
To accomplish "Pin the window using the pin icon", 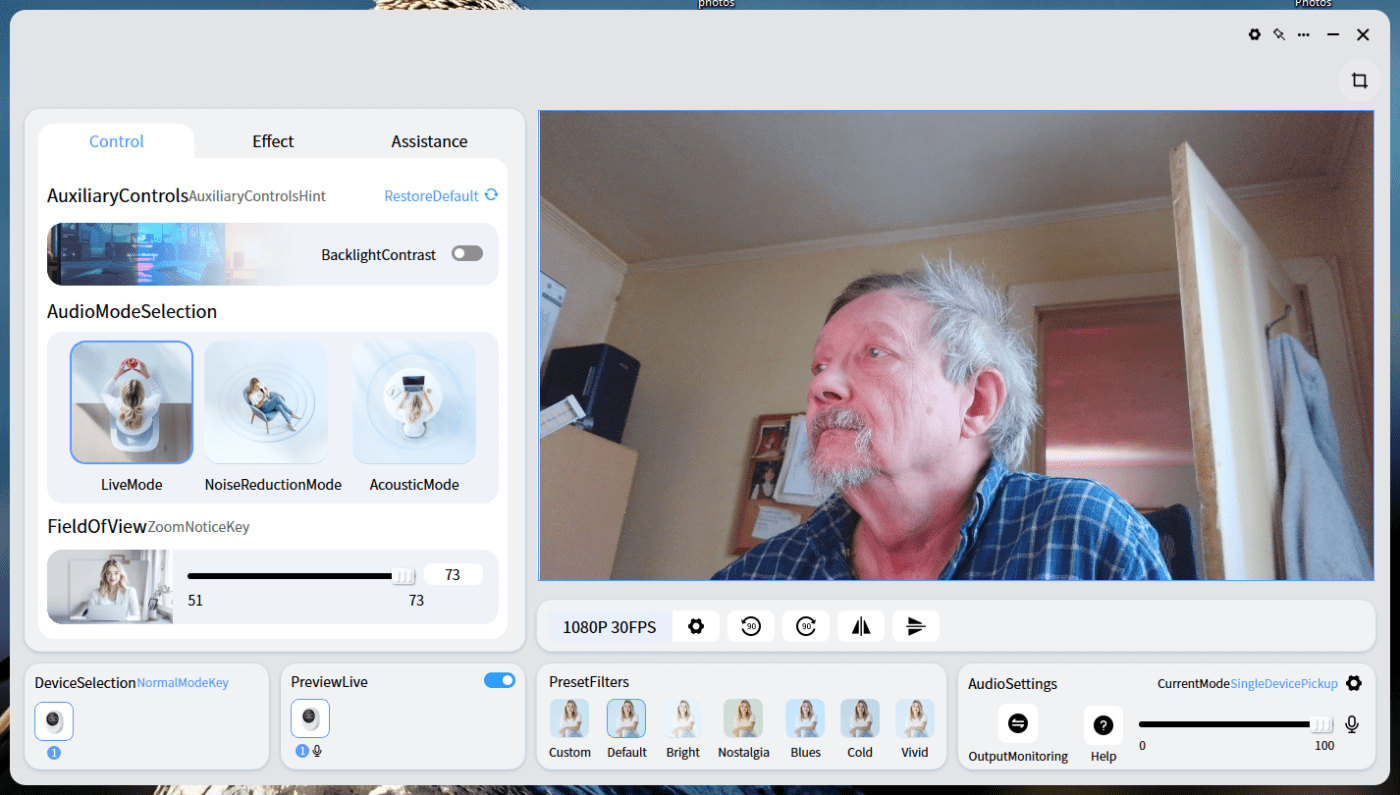I will point(1279,34).
